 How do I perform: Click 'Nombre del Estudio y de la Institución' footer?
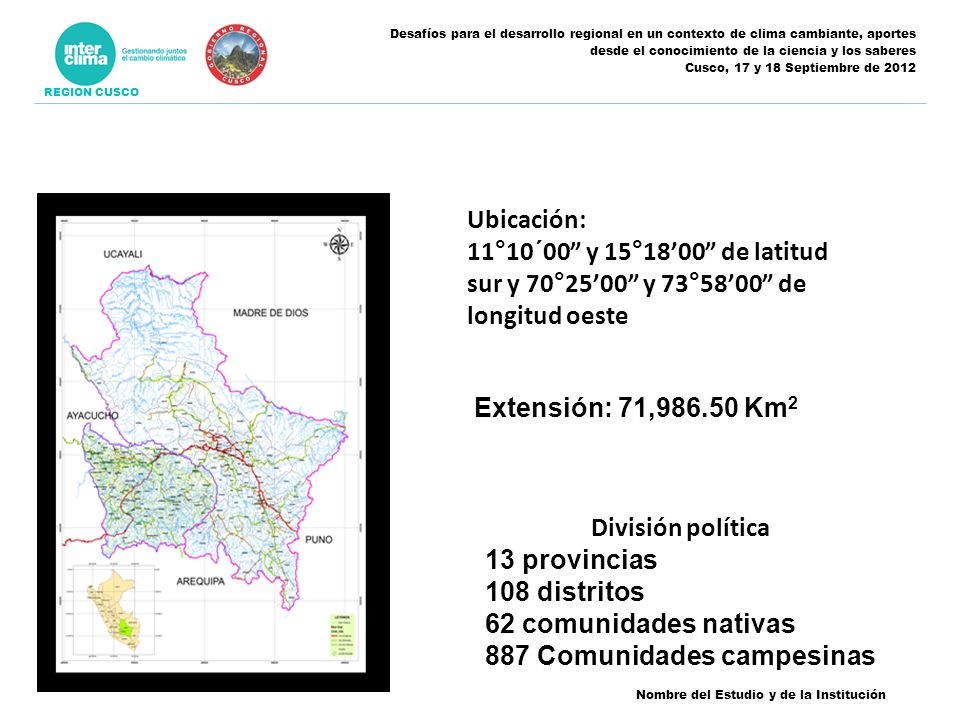760,694
